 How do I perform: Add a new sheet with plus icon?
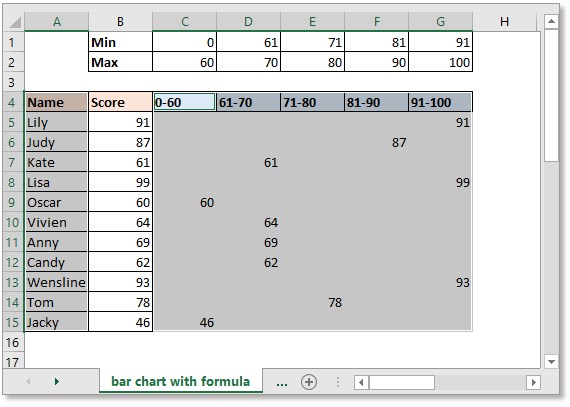tap(309, 382)
